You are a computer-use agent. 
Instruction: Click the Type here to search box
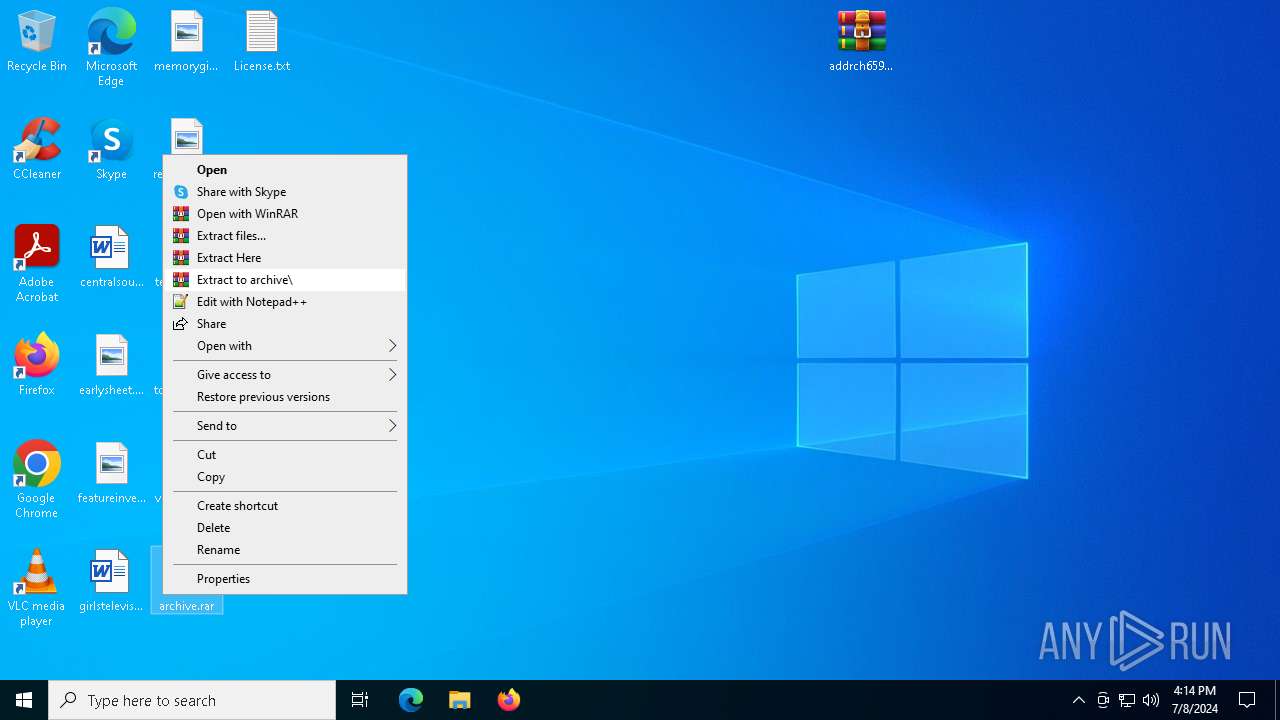(x=192, y=700)
